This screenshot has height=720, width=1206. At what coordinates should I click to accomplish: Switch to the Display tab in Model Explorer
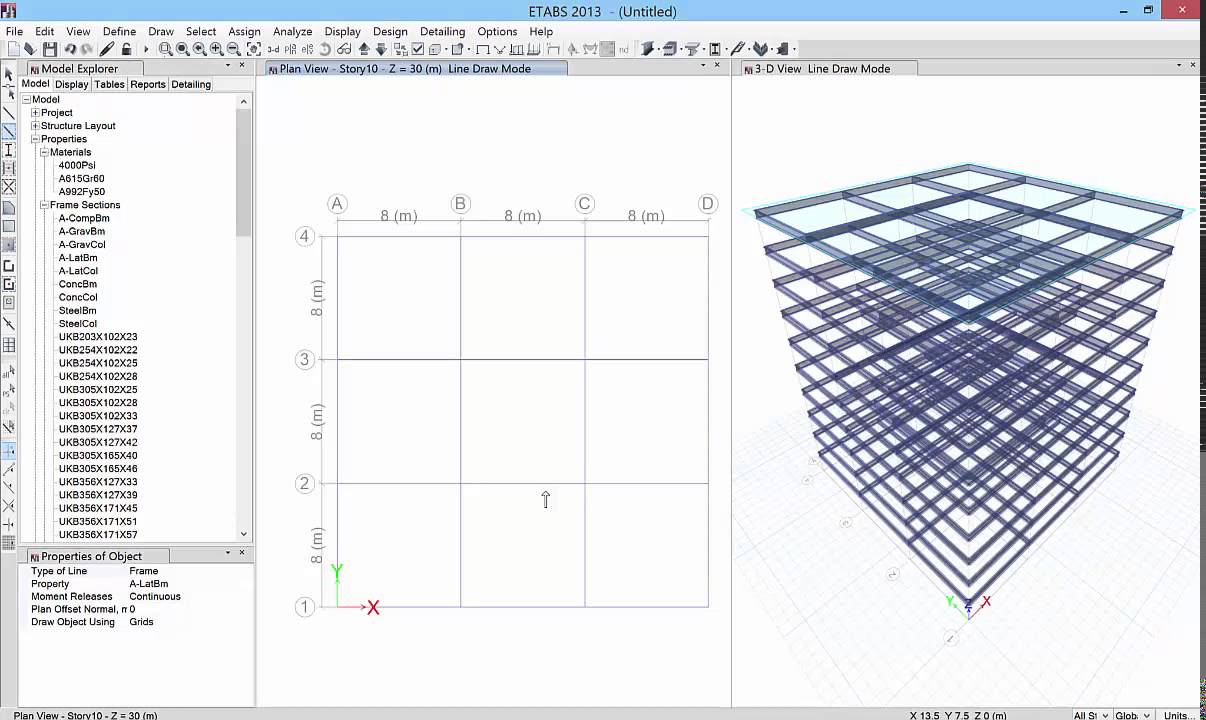tap(71, 84)
